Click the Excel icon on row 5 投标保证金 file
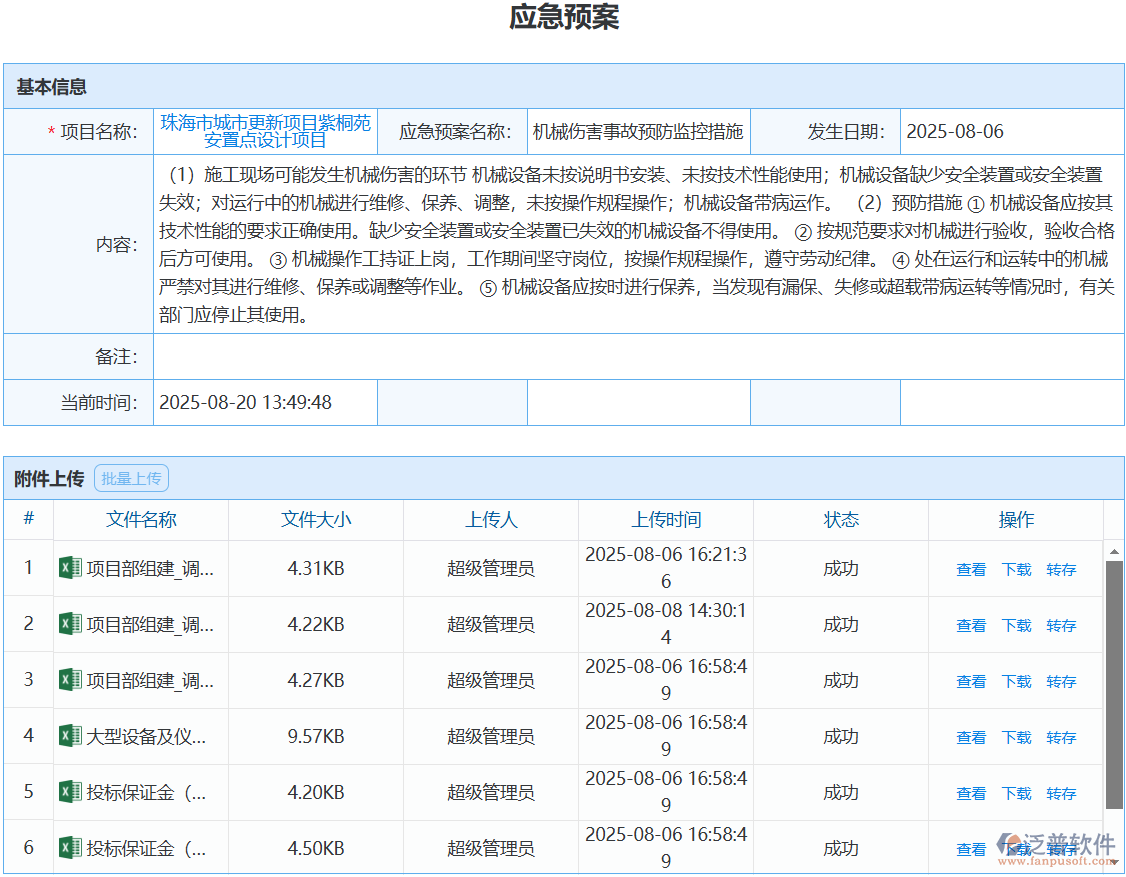 68,792
